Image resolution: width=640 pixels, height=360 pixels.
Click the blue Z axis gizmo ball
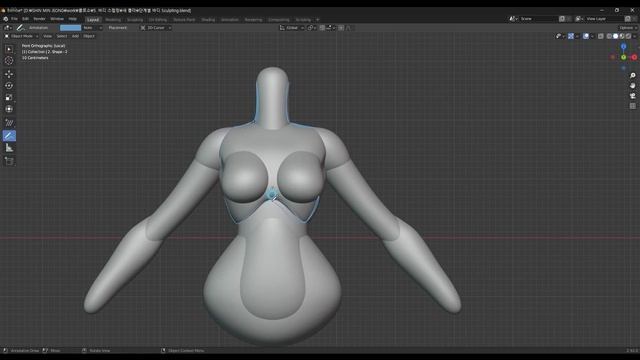(x=623, y=47)
